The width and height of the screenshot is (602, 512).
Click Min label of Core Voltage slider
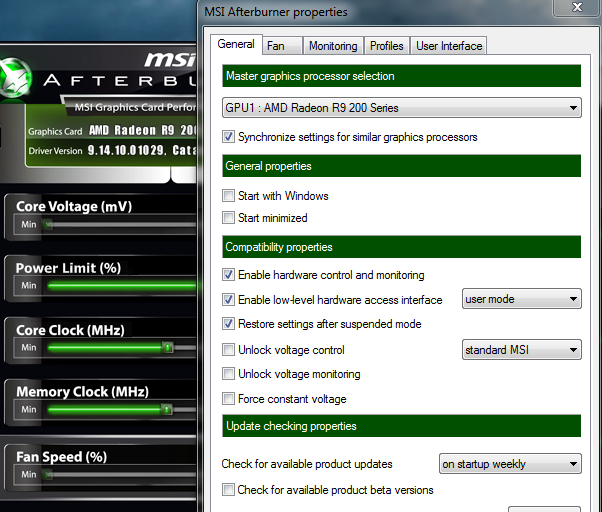point(29,224)
